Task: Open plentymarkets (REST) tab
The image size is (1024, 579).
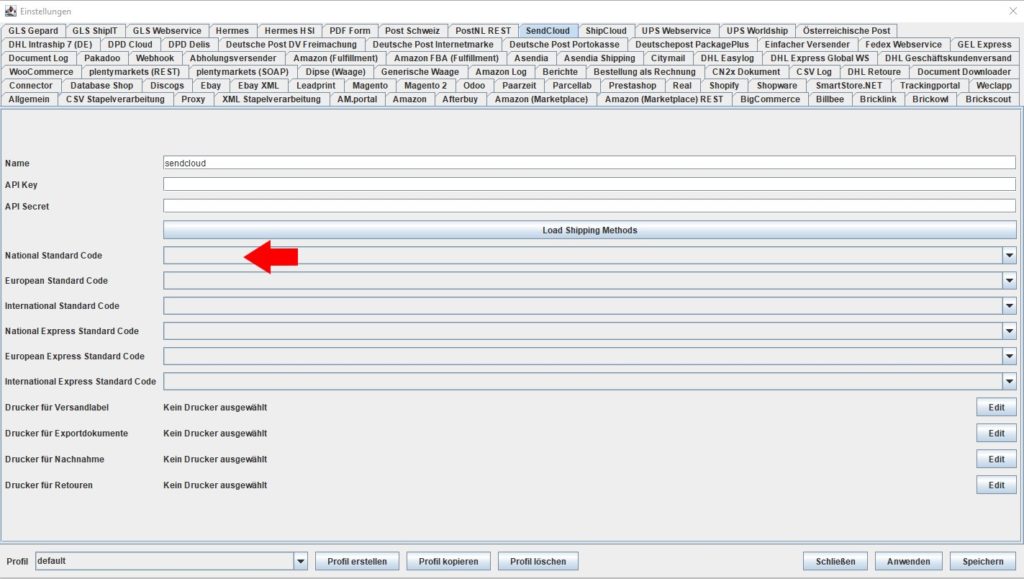Action: click(x=135, y=72)
